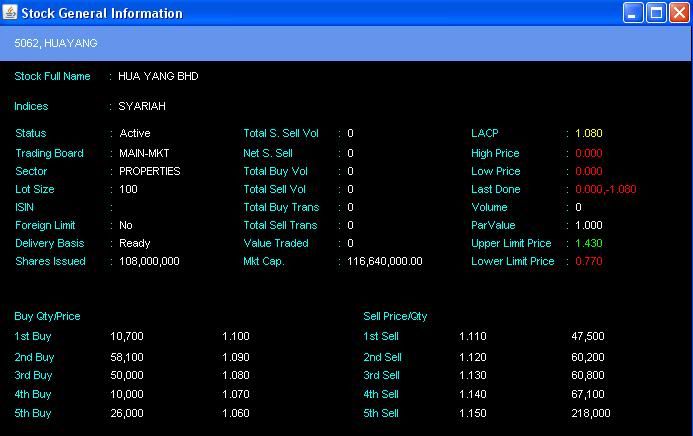Screen dimensions: 693x436
Task: Select the Upper Limit Price value 1.430
Action: [x=589, y=243]
